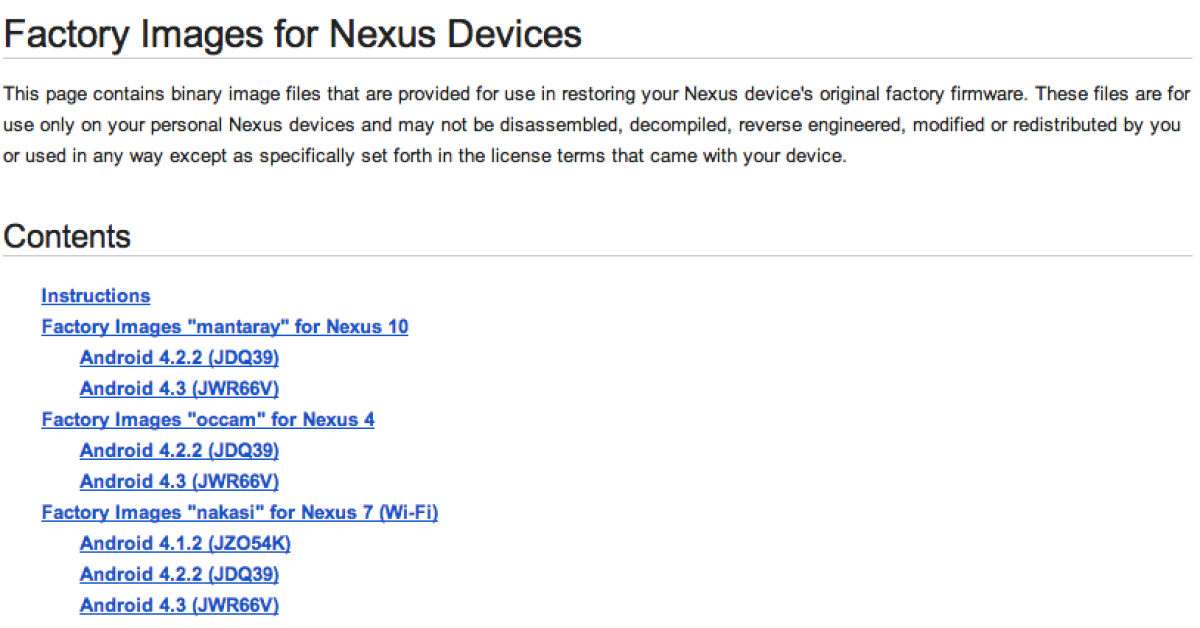
Task: Select Android 4.3 (JWR66V) under Nexus 4
Action: [179, 482]
